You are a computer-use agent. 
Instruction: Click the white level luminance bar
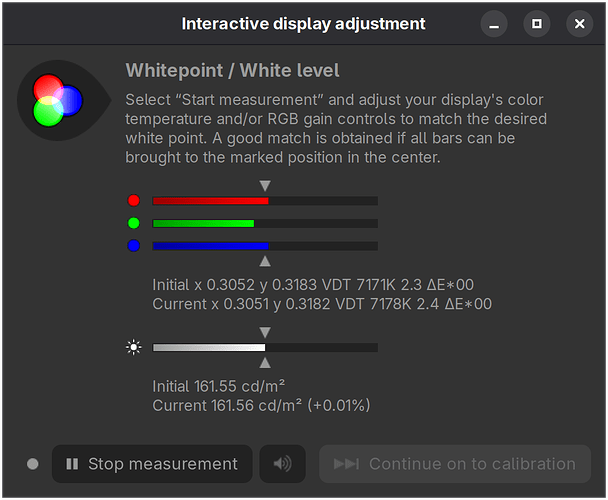265,347
